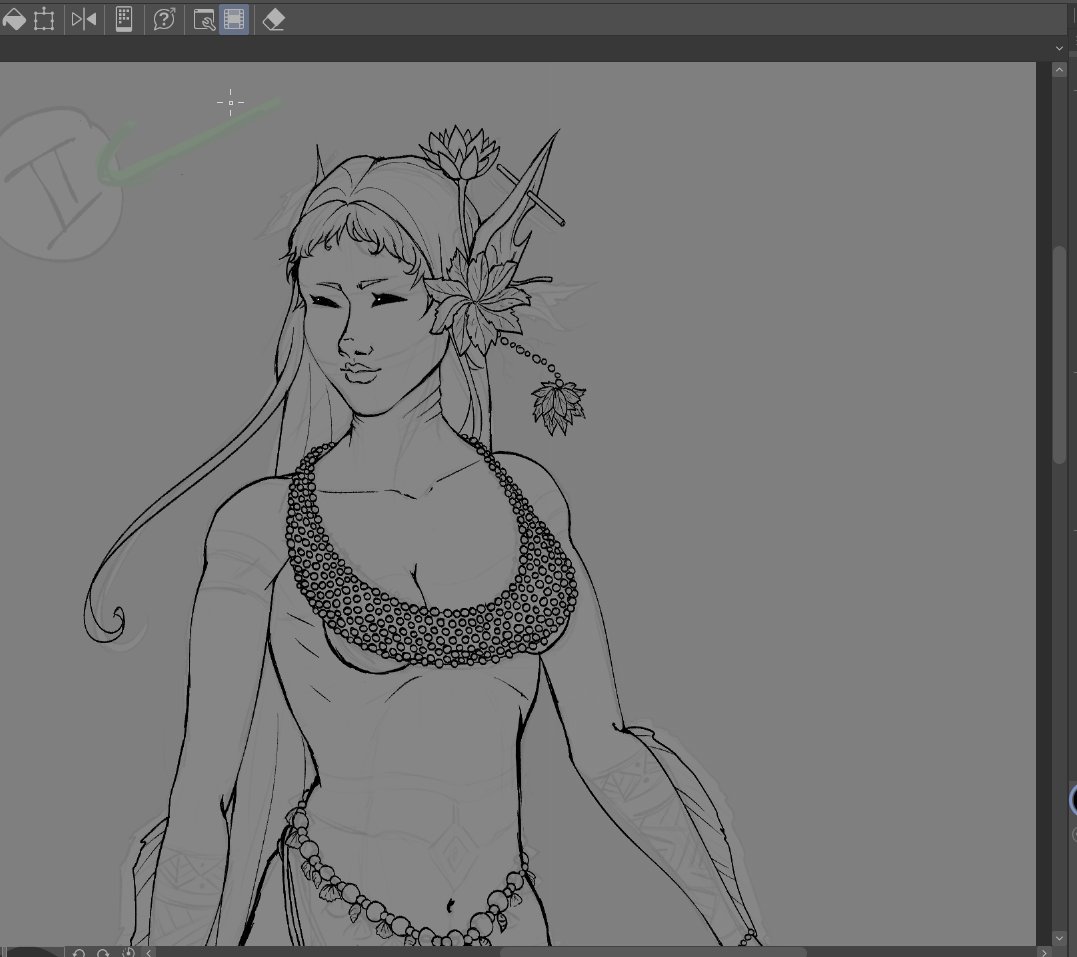Toggle the highlighted film strip timeline icon

click(x=234, y=19)
